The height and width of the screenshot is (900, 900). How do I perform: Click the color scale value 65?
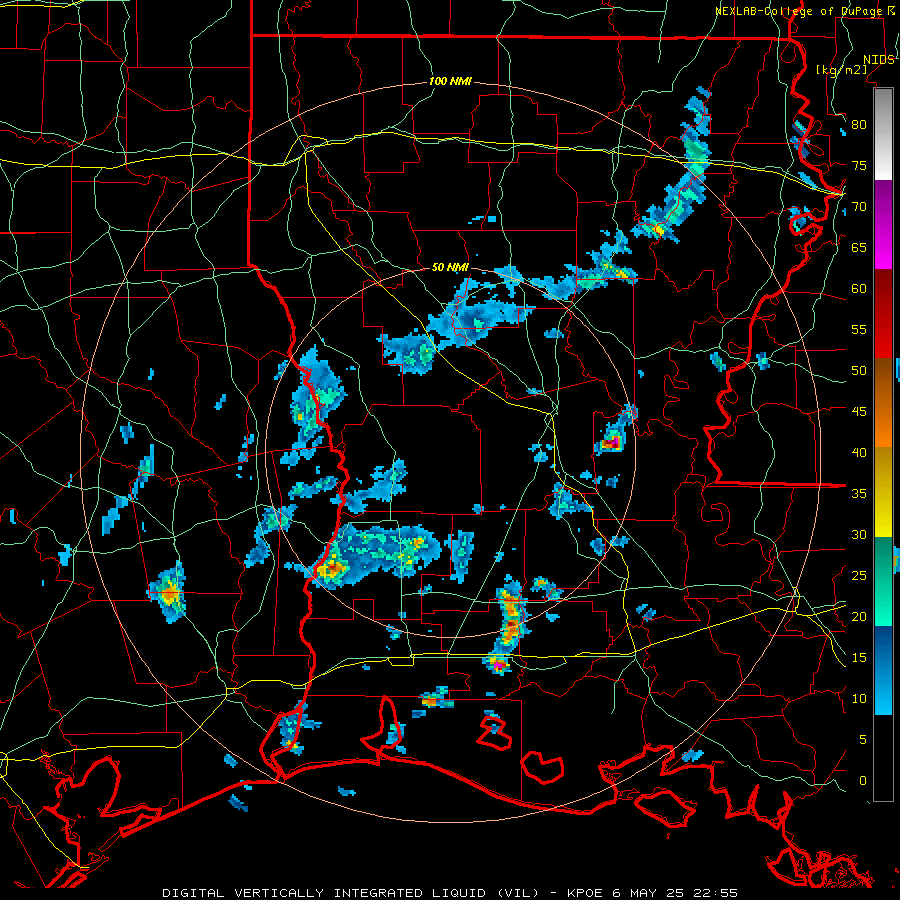click(x=859, y=248)
